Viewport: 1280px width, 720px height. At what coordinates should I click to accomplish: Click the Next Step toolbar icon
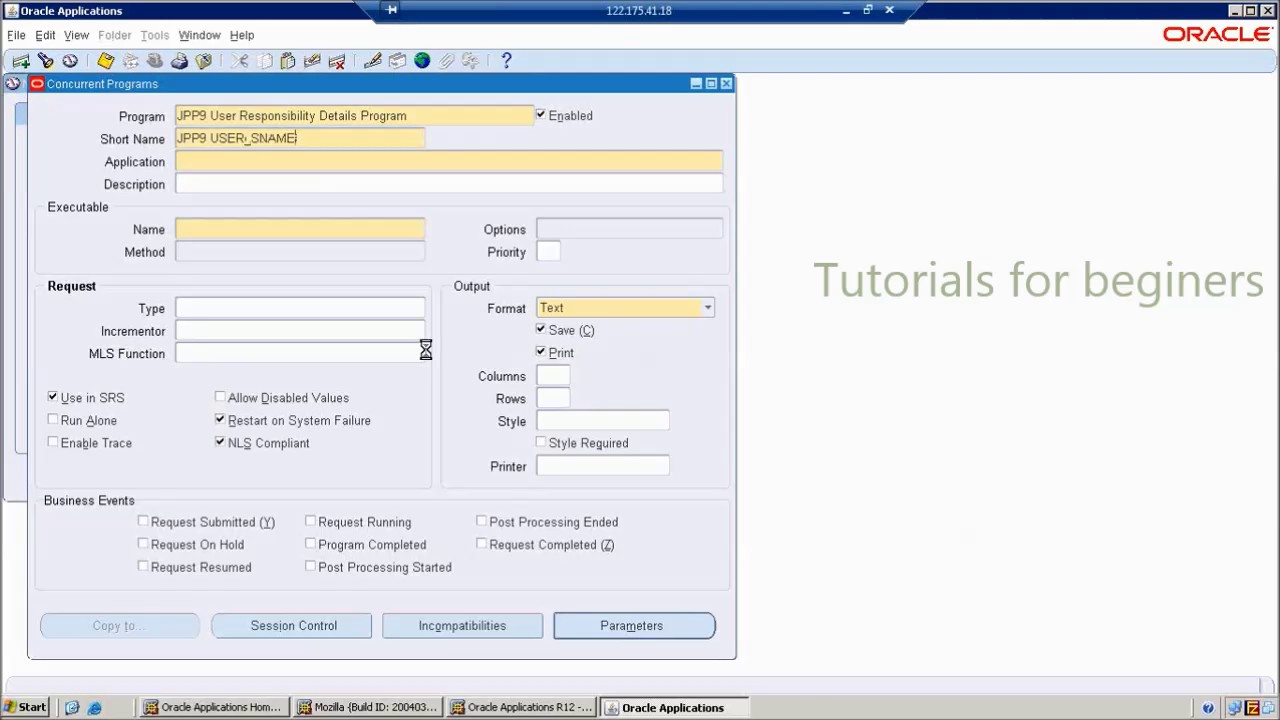(x=130, y=61)
